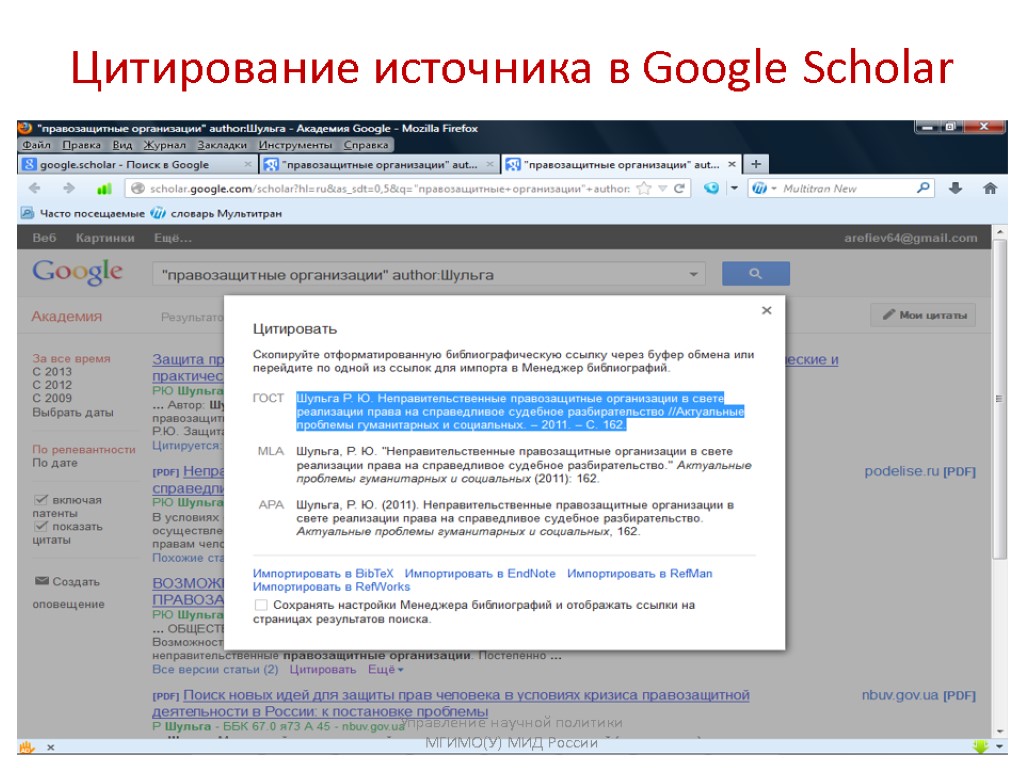Click the bookmark star in address bar
1024x768 pixels.
click(x=644, y=188)
